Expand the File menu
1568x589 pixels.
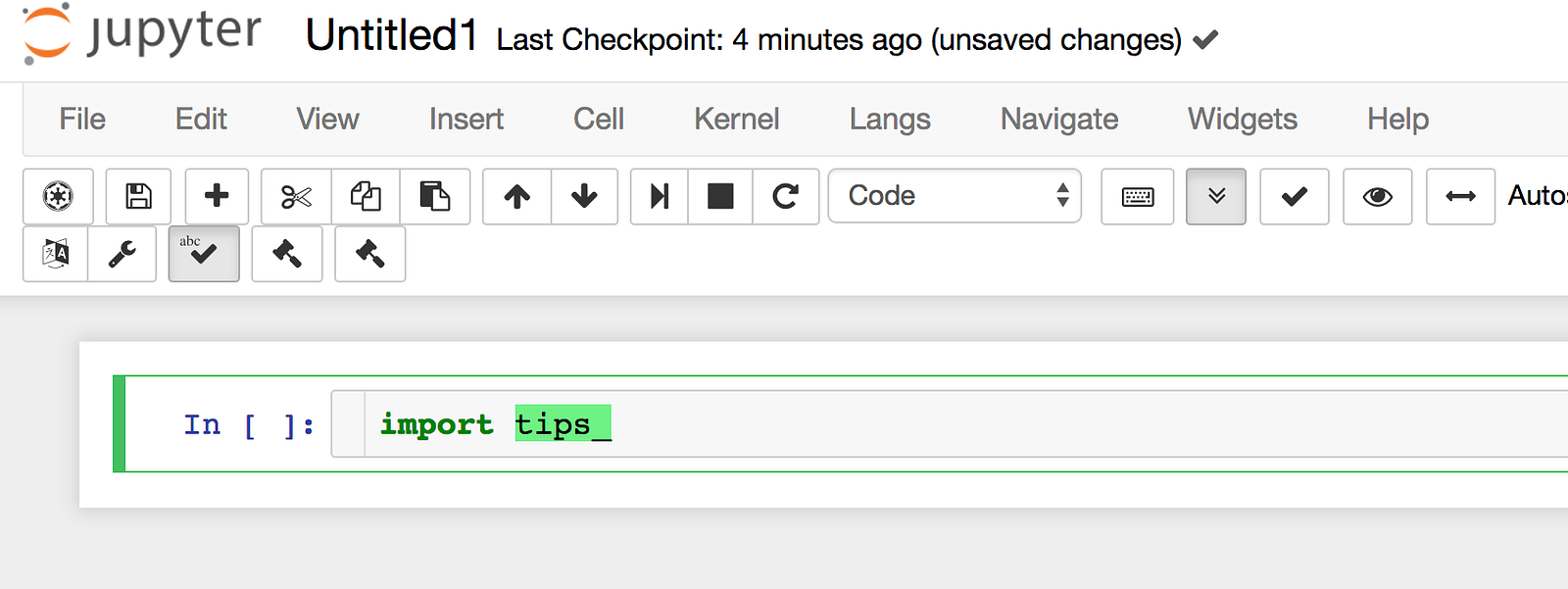(x=82, y=120)
